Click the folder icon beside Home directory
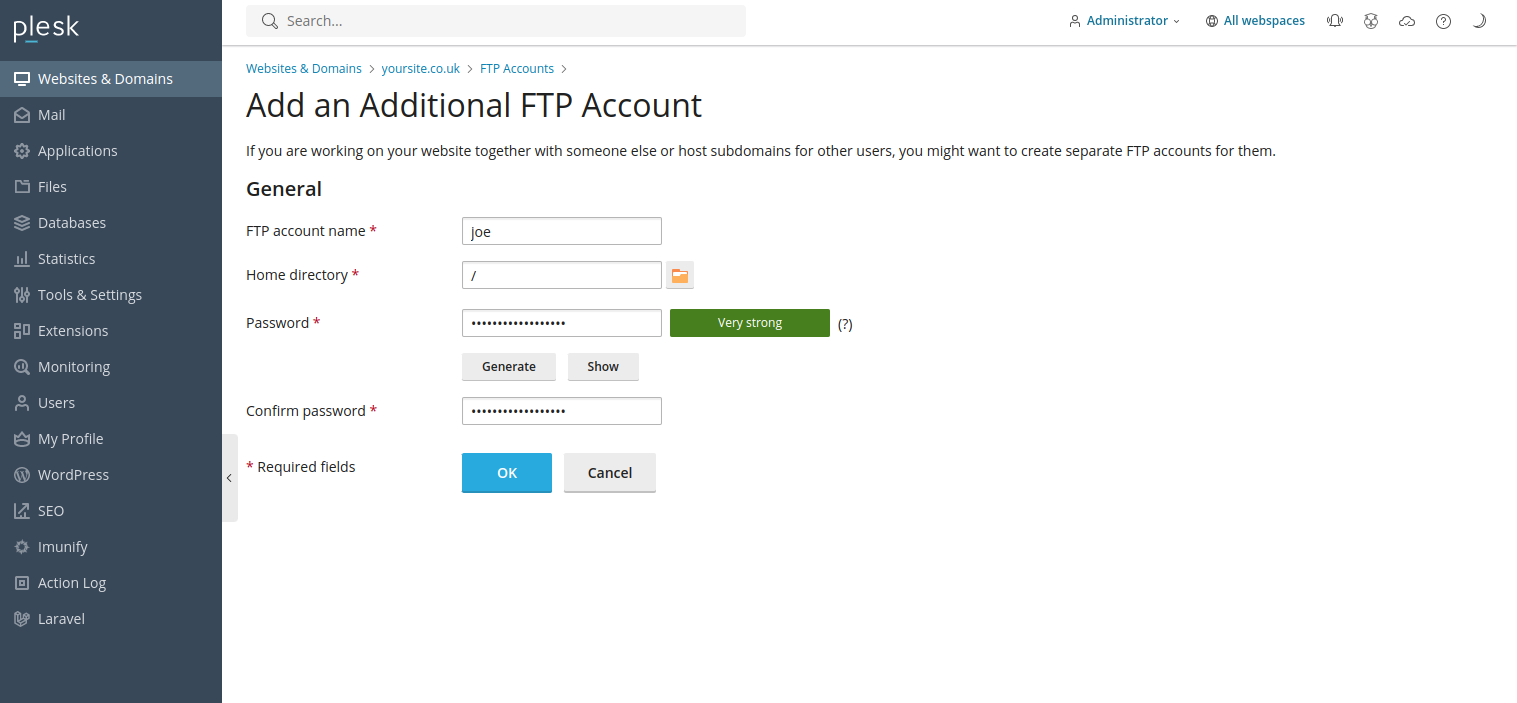The width and height of the screenshot is (1517, 703). 679,274
